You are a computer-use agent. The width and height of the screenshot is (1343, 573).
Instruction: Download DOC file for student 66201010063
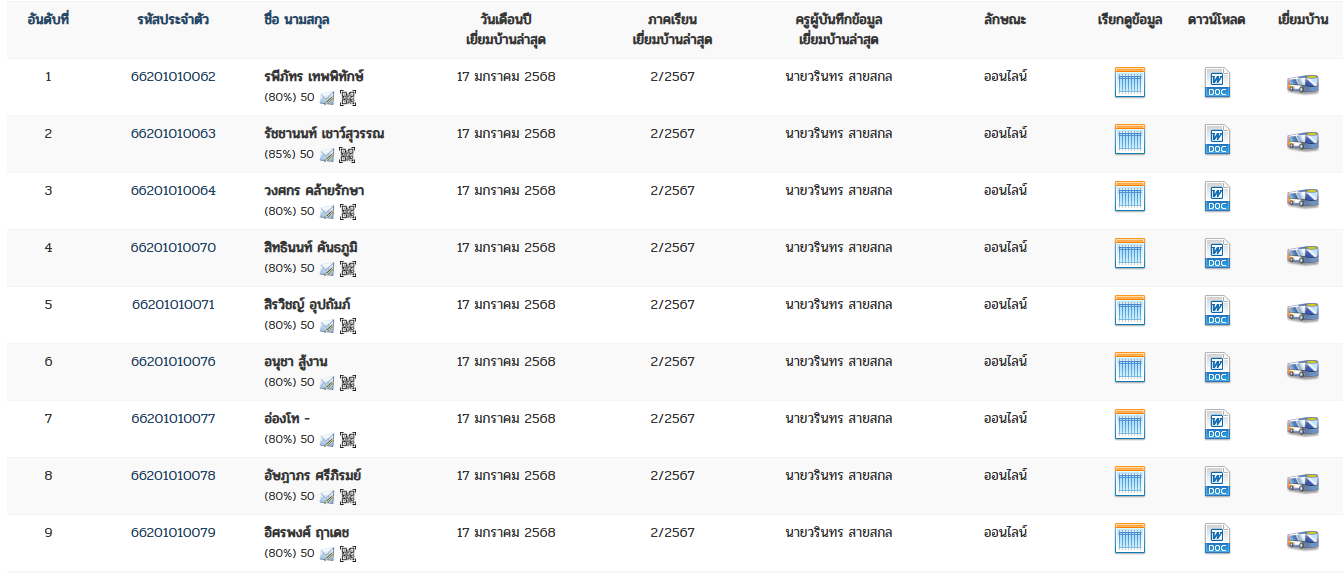1217,140
